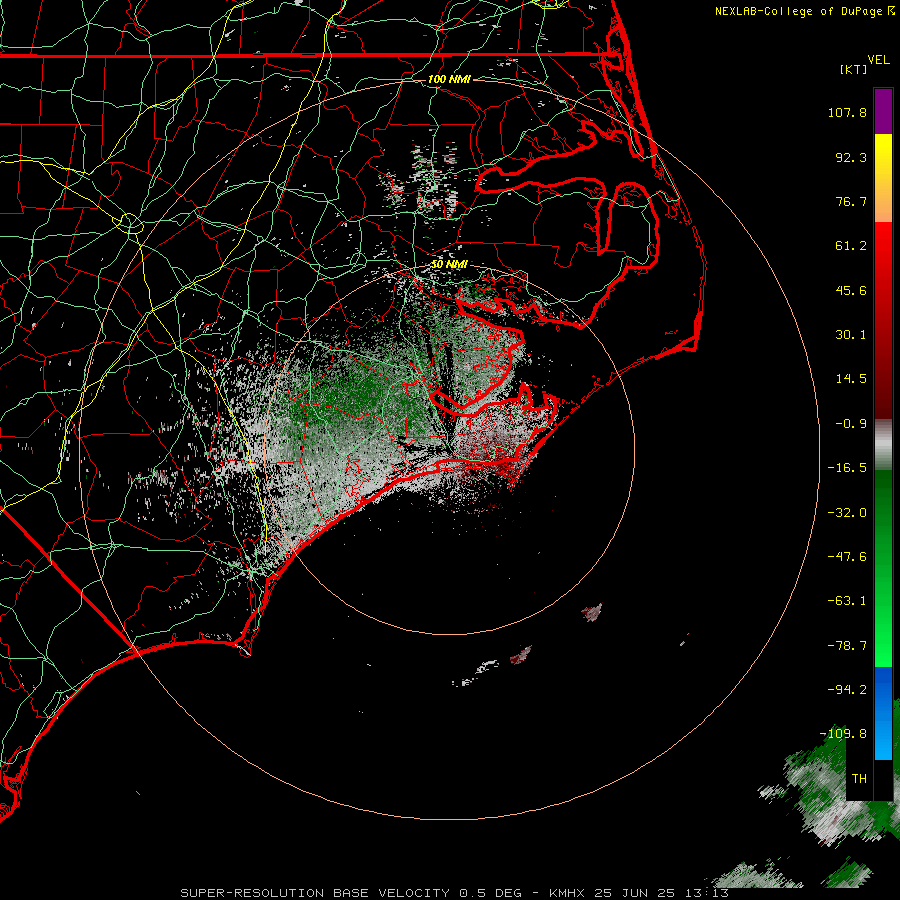
Task: Click the 92.3 velocity scale value
Action: pos(851,157)
